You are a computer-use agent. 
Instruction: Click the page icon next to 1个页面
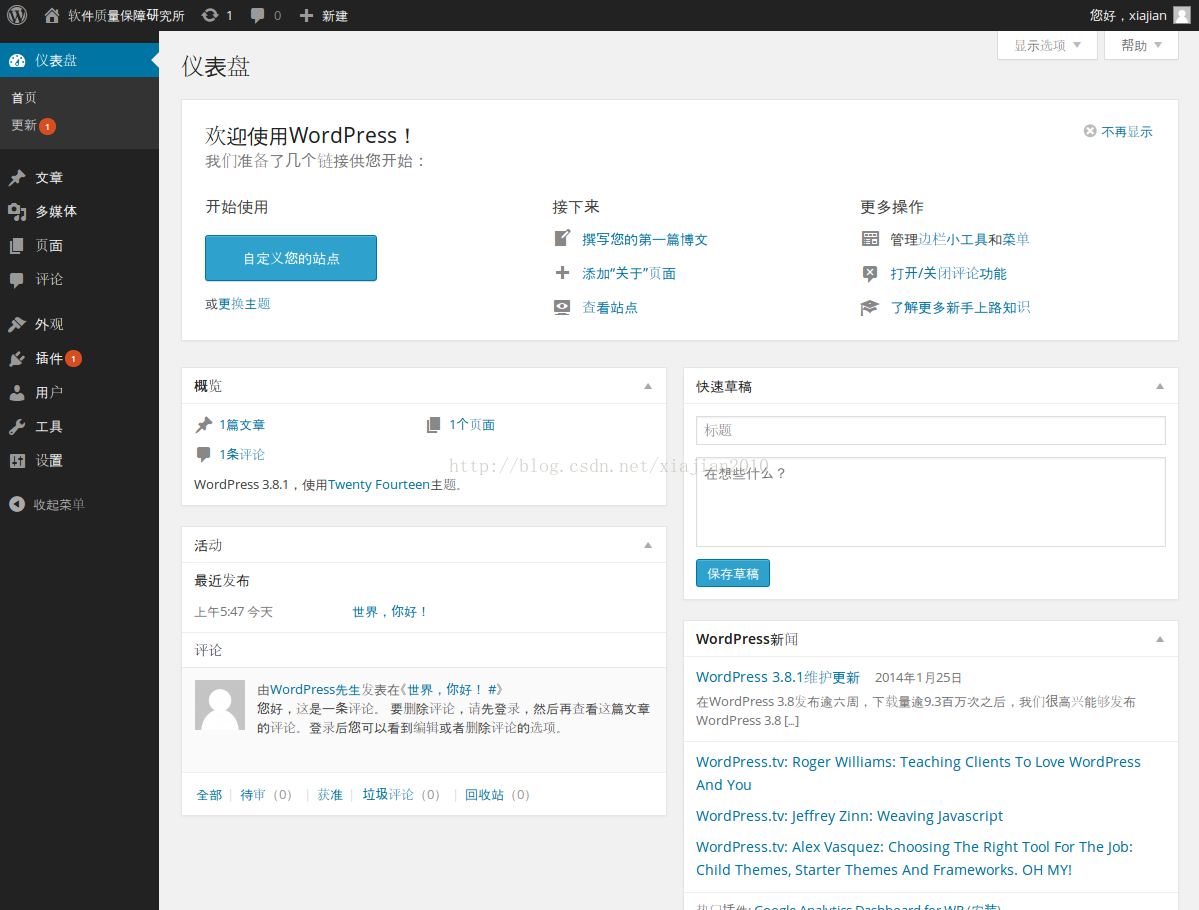point(433,424)
